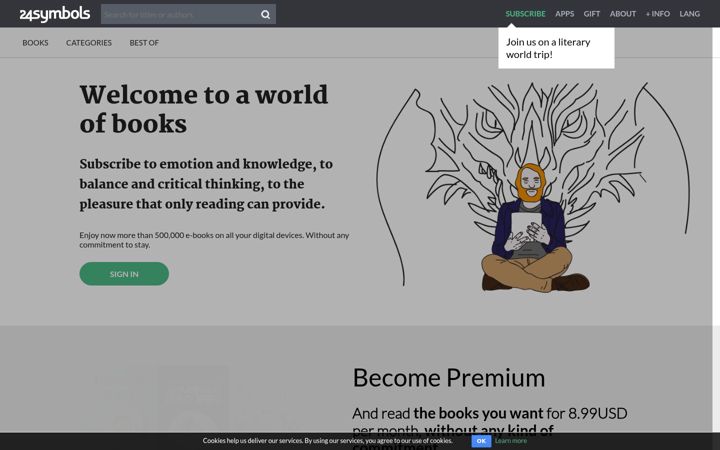Viewport: 720px width, 450px height.
Task: Open the ABOUT menu item
Action: [623, 14]
